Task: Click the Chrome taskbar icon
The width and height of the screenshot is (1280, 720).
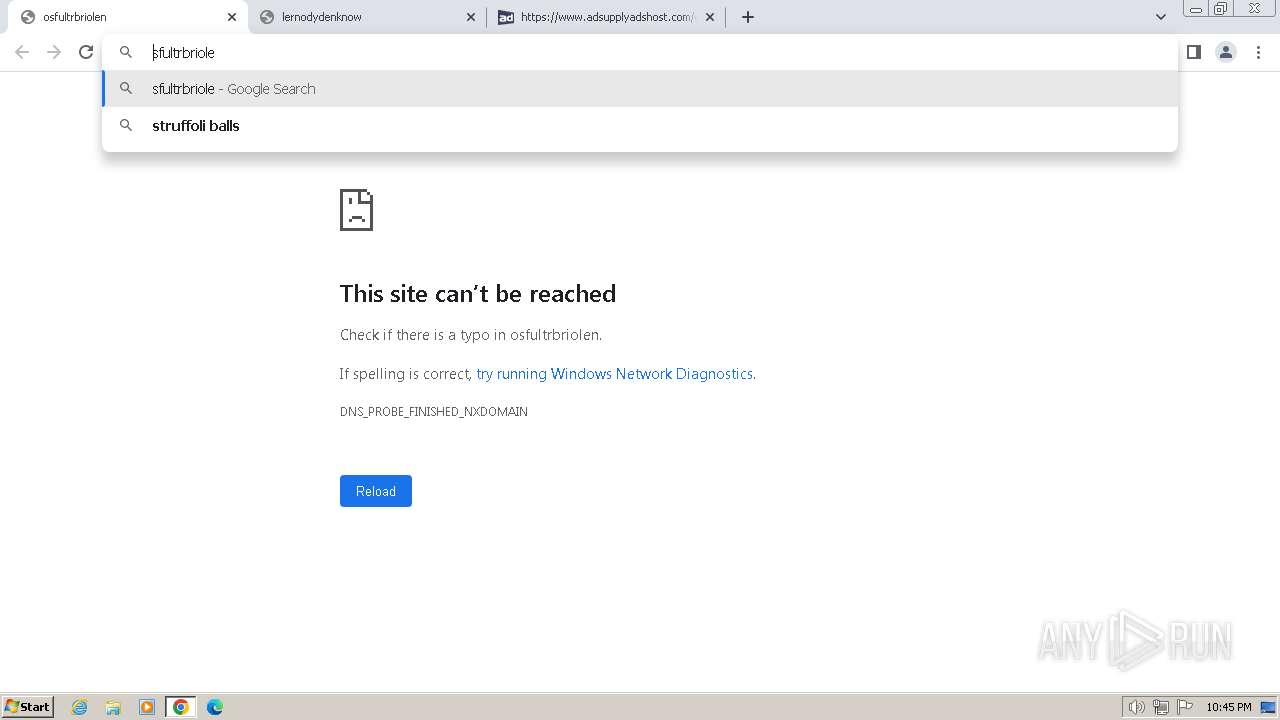Action: point(181,707)
